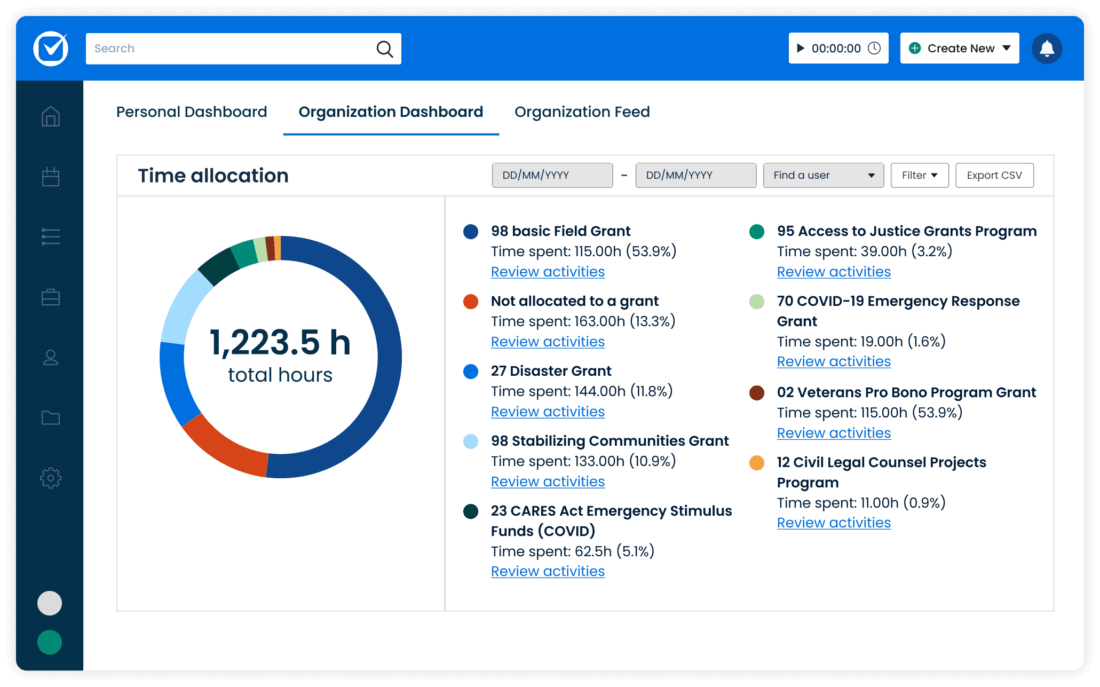Click the notification bell icon
This screenshot has width=1100, height=687.
(x=1046, y=47)
